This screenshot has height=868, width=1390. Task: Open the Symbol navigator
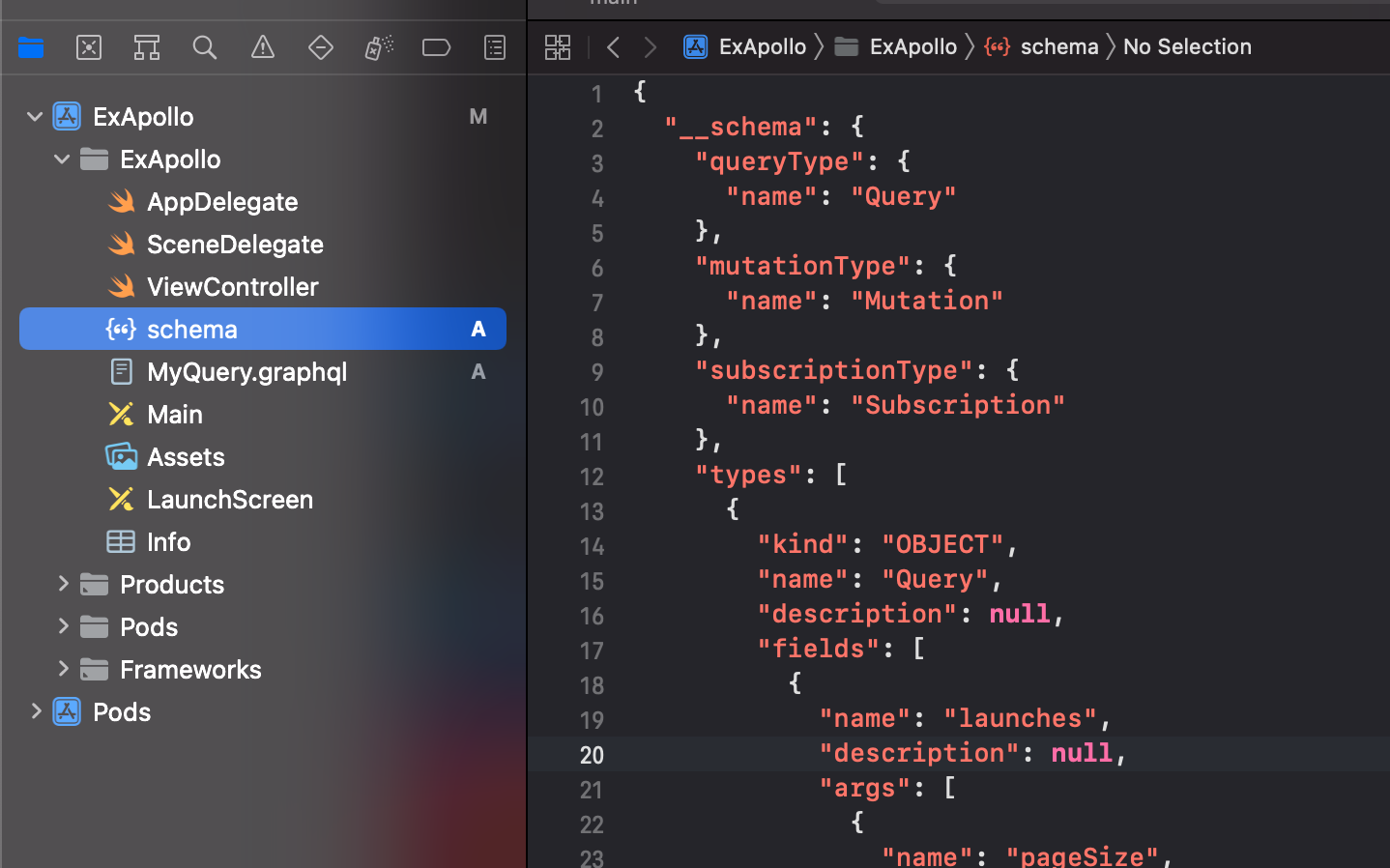click(x=147, y=47)
